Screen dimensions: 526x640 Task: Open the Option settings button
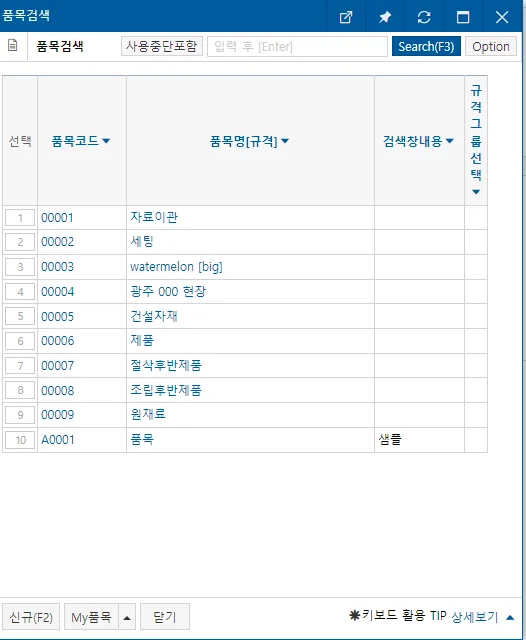tap(491, 46)
